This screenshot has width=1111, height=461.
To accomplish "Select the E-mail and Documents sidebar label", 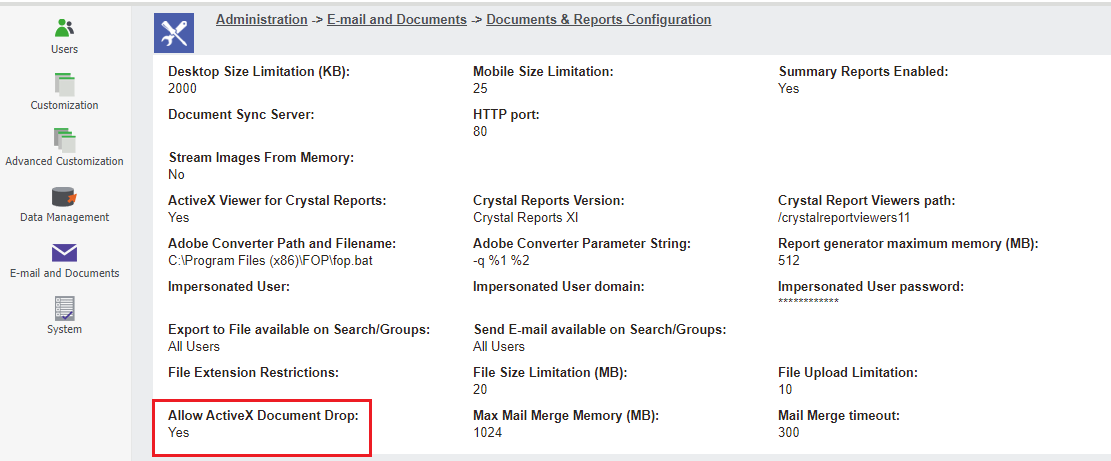I will (64, 273).
